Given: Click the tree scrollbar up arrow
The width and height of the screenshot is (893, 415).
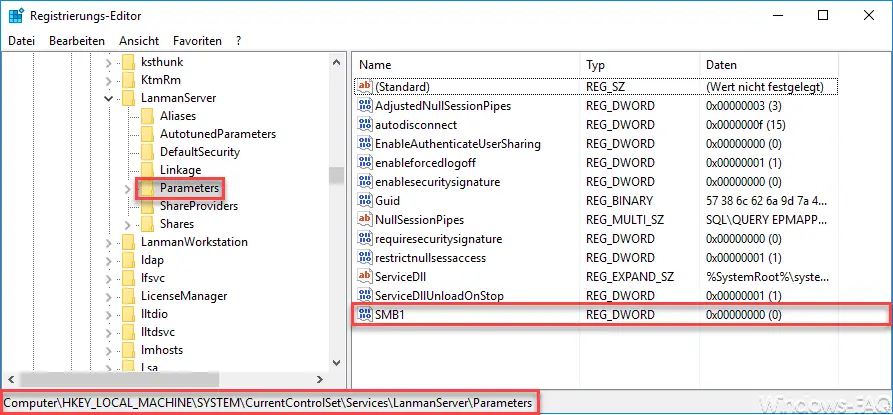Looking at the screenshot, I should point(336,61).
